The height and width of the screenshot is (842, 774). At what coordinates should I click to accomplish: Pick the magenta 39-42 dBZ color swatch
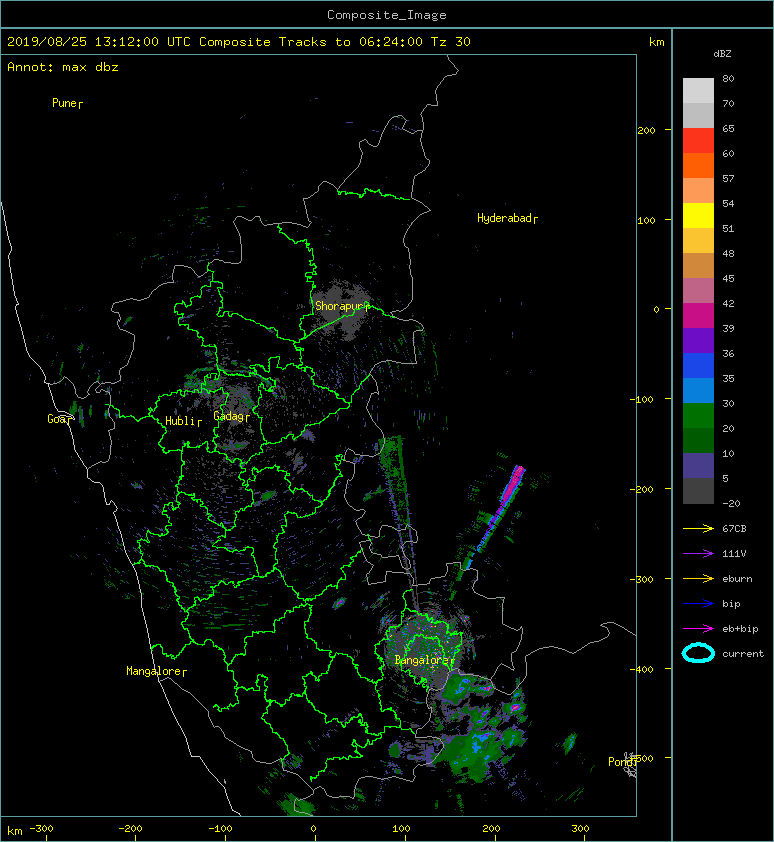(x=698, y=315)
